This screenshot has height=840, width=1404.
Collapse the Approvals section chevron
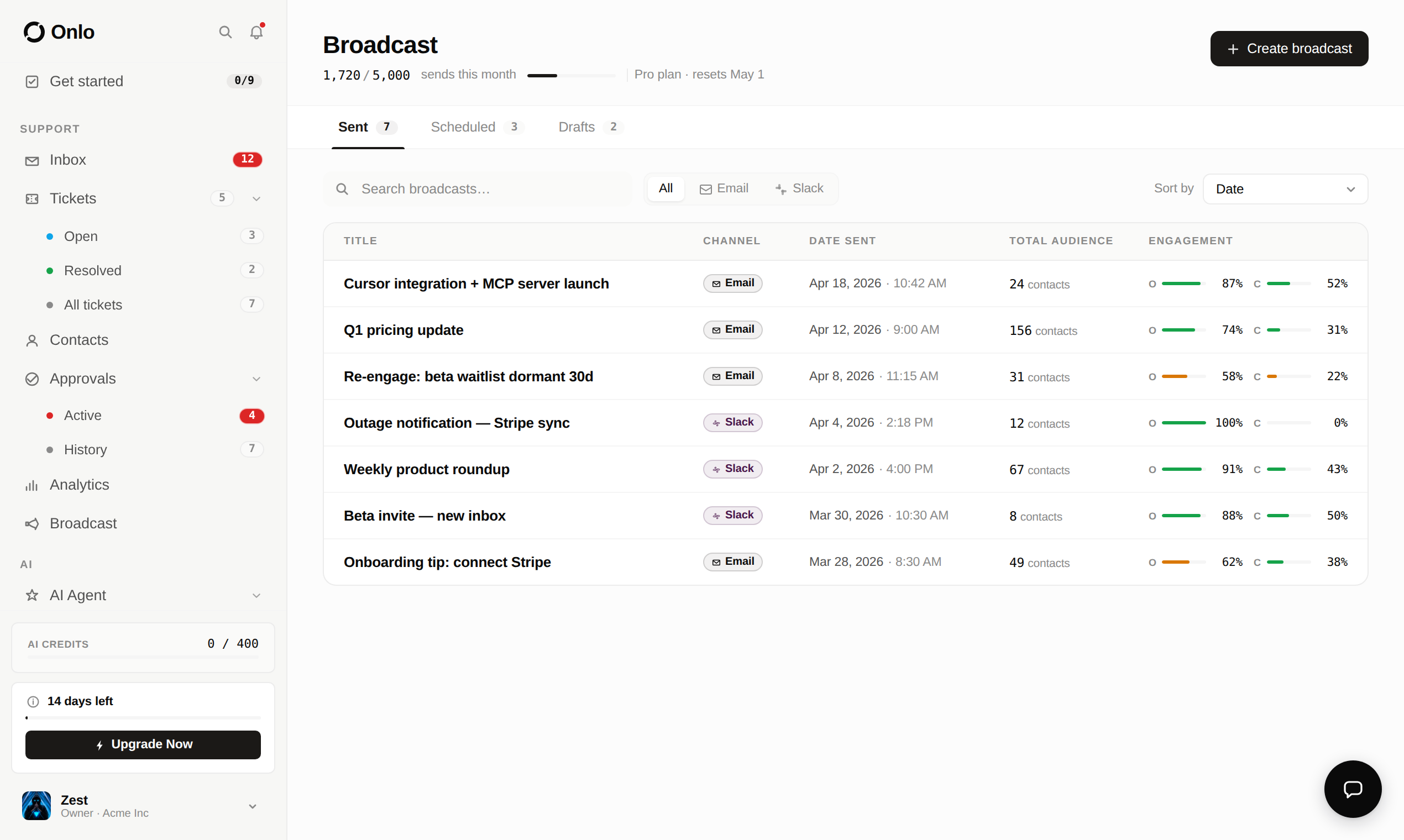pyautogui.click(x=256, y=379)
